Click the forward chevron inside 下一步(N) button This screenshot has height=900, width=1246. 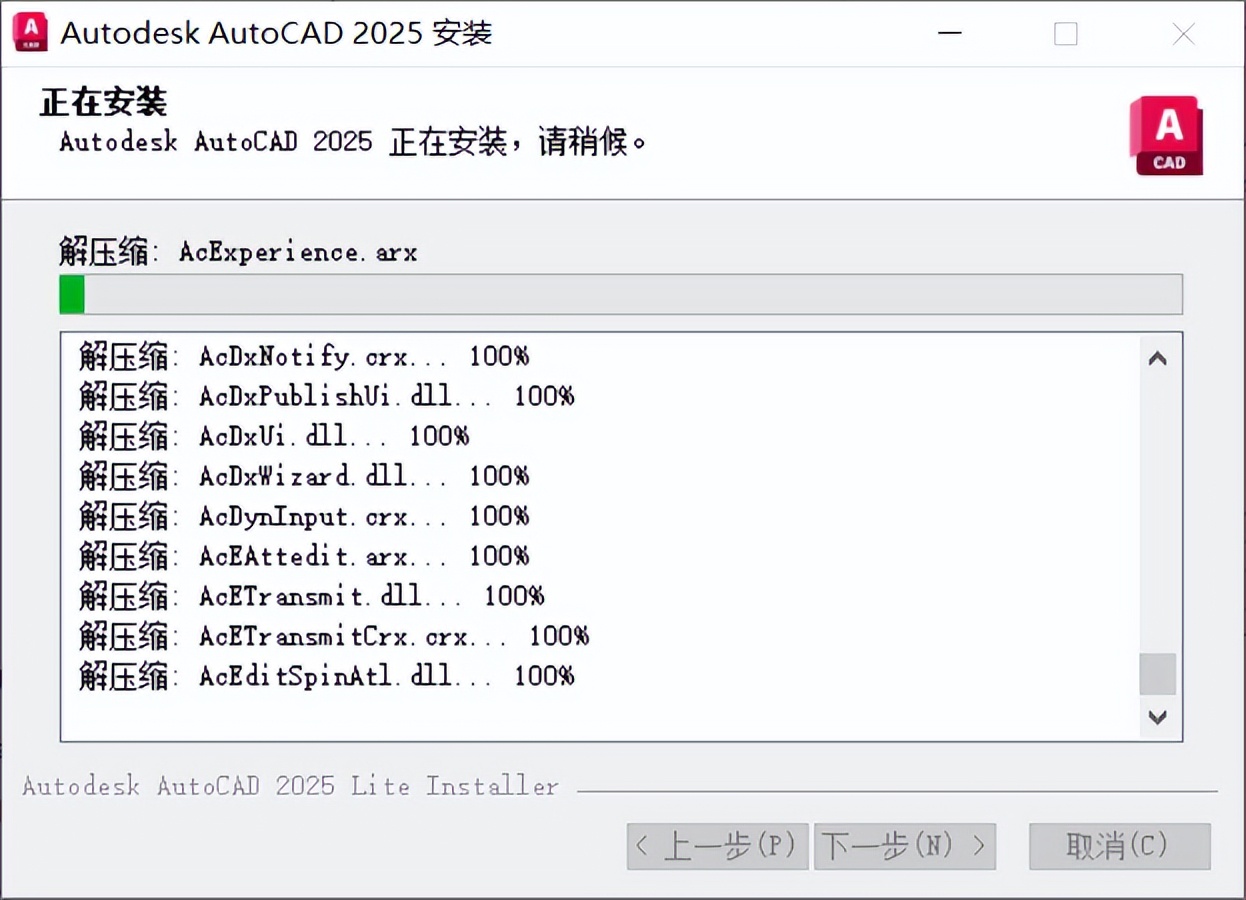point(977,846)
